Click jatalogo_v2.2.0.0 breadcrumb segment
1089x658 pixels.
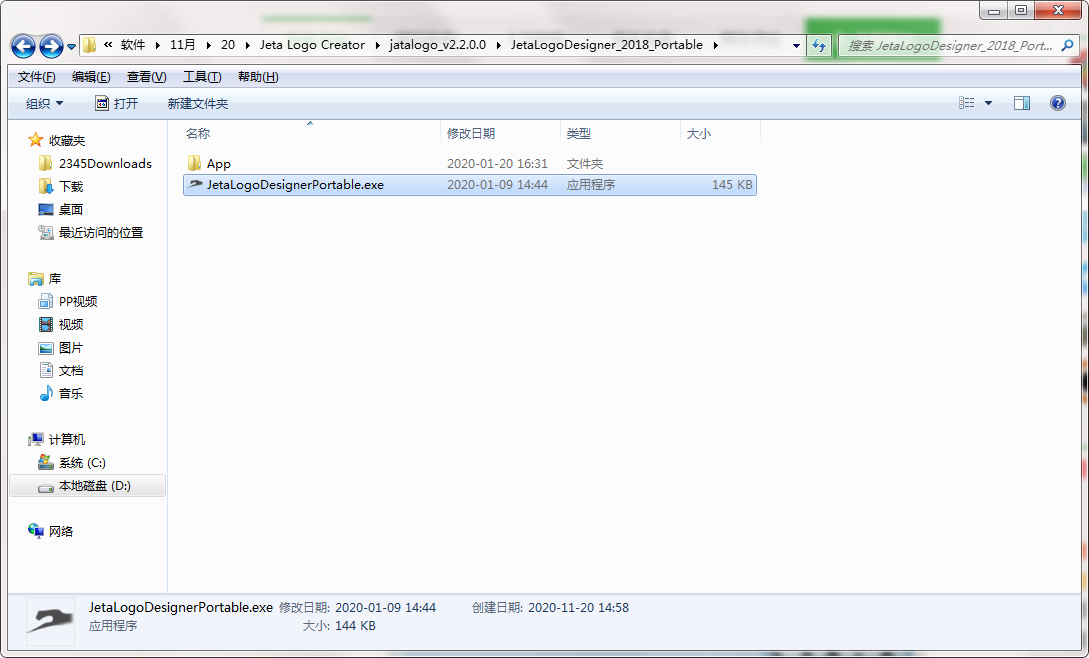point(438,45)
